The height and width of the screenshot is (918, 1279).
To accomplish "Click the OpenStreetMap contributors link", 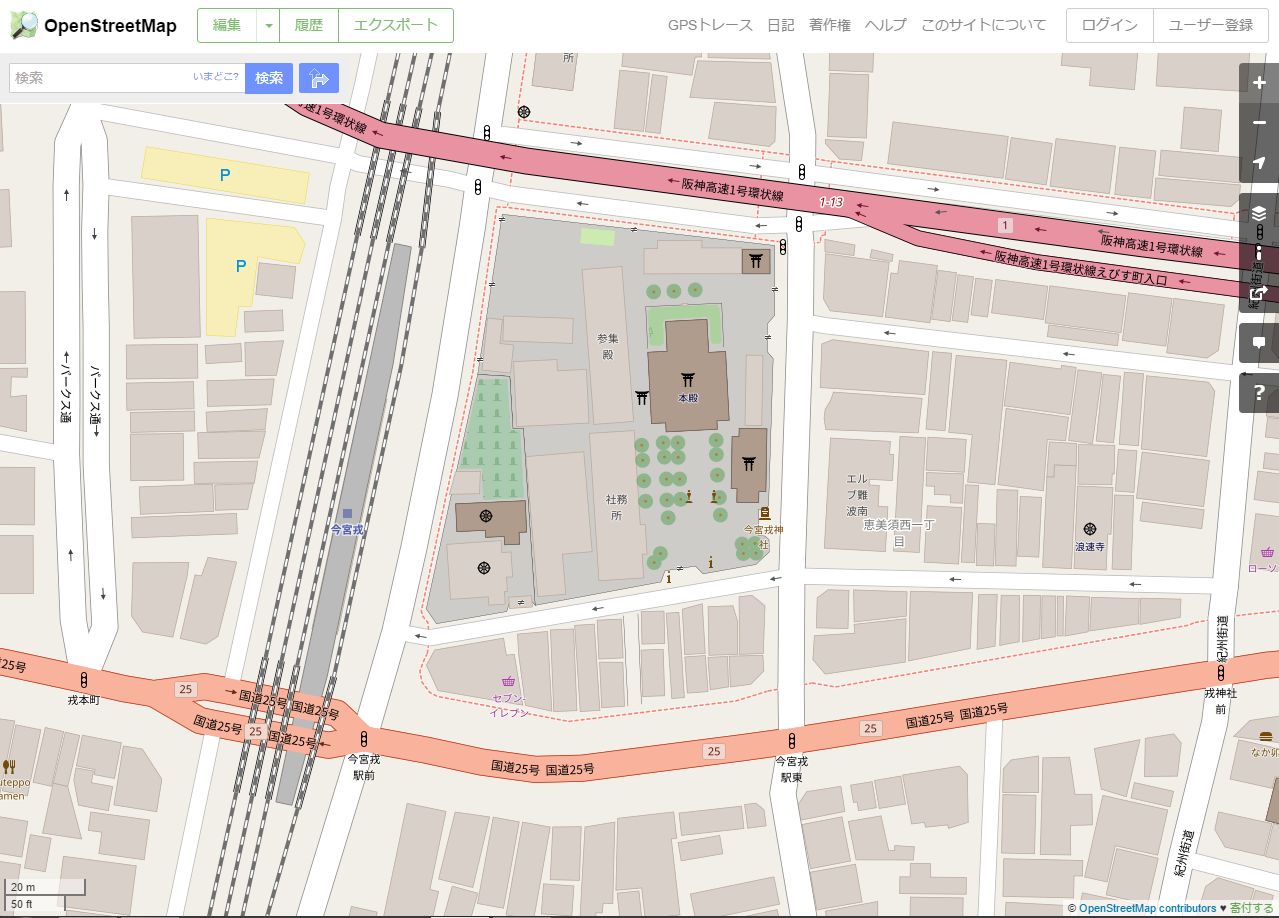I will point(1147,908).
